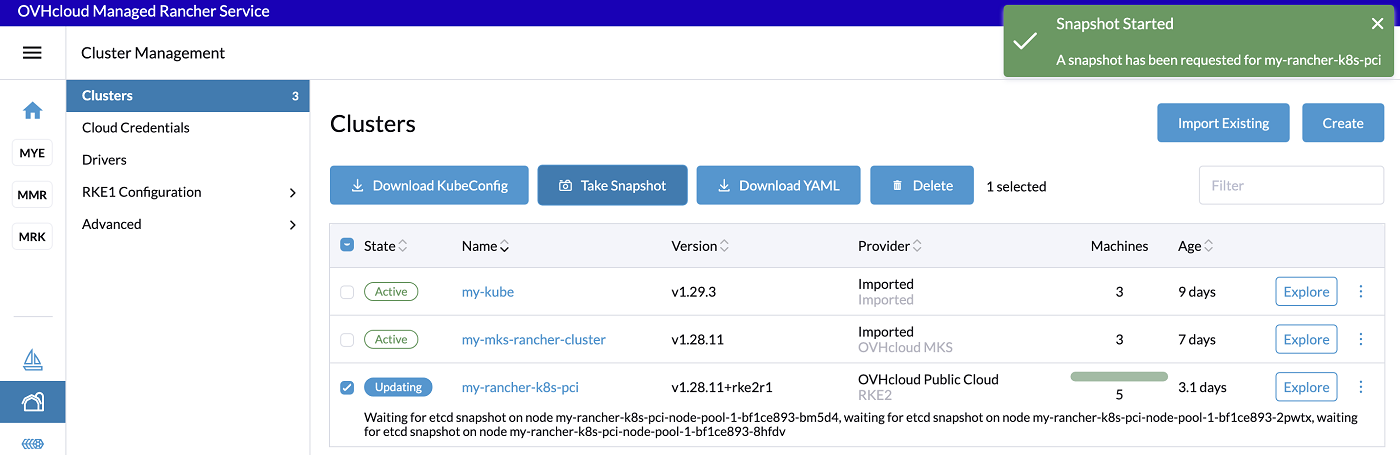Click the Take Snapshot button
This screenshot has height=455, width=1400.
(612, 185)
